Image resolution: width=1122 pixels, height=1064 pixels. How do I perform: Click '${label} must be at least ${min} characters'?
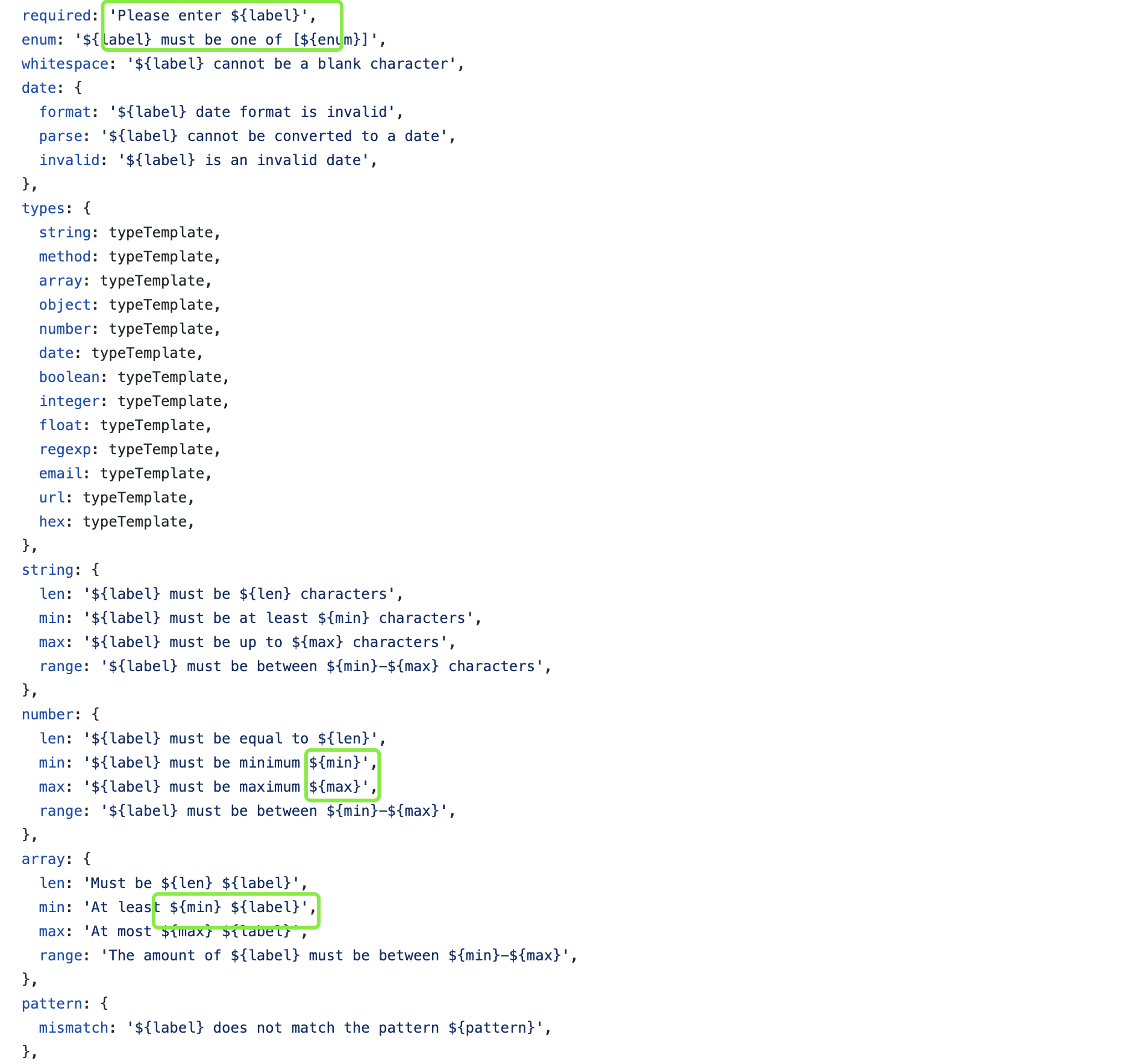[x=278, y=618]
